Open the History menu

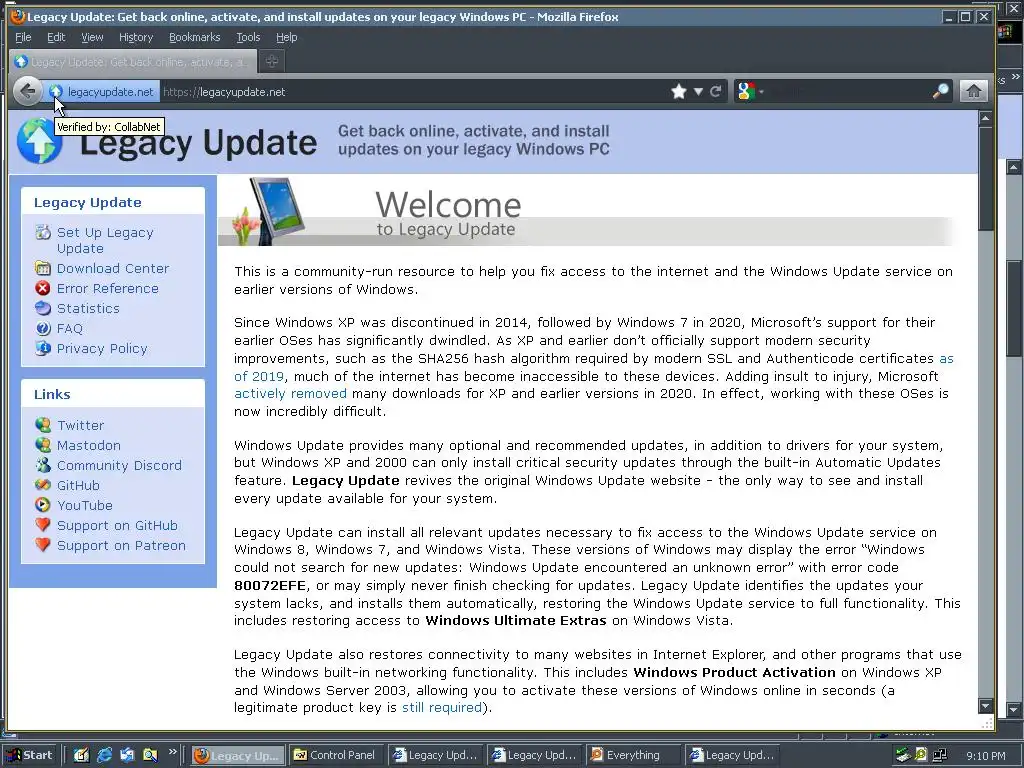[x=136, y=37]
